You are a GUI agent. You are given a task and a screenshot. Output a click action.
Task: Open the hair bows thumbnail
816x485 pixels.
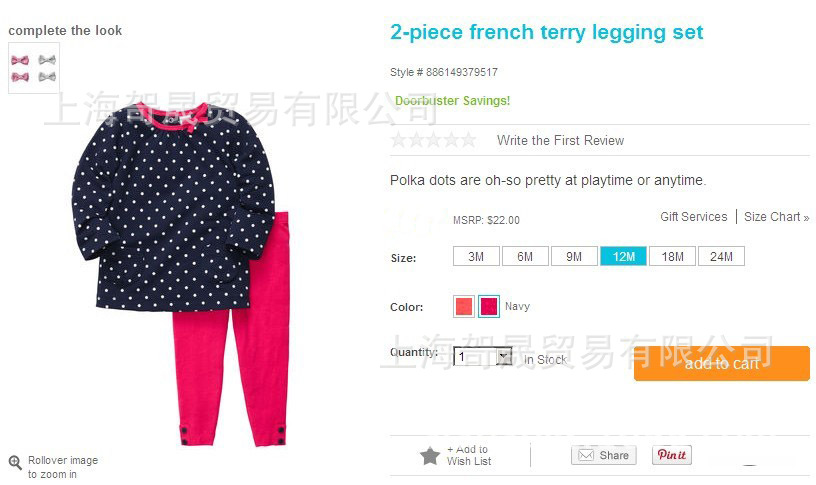[x=34, y=68]
